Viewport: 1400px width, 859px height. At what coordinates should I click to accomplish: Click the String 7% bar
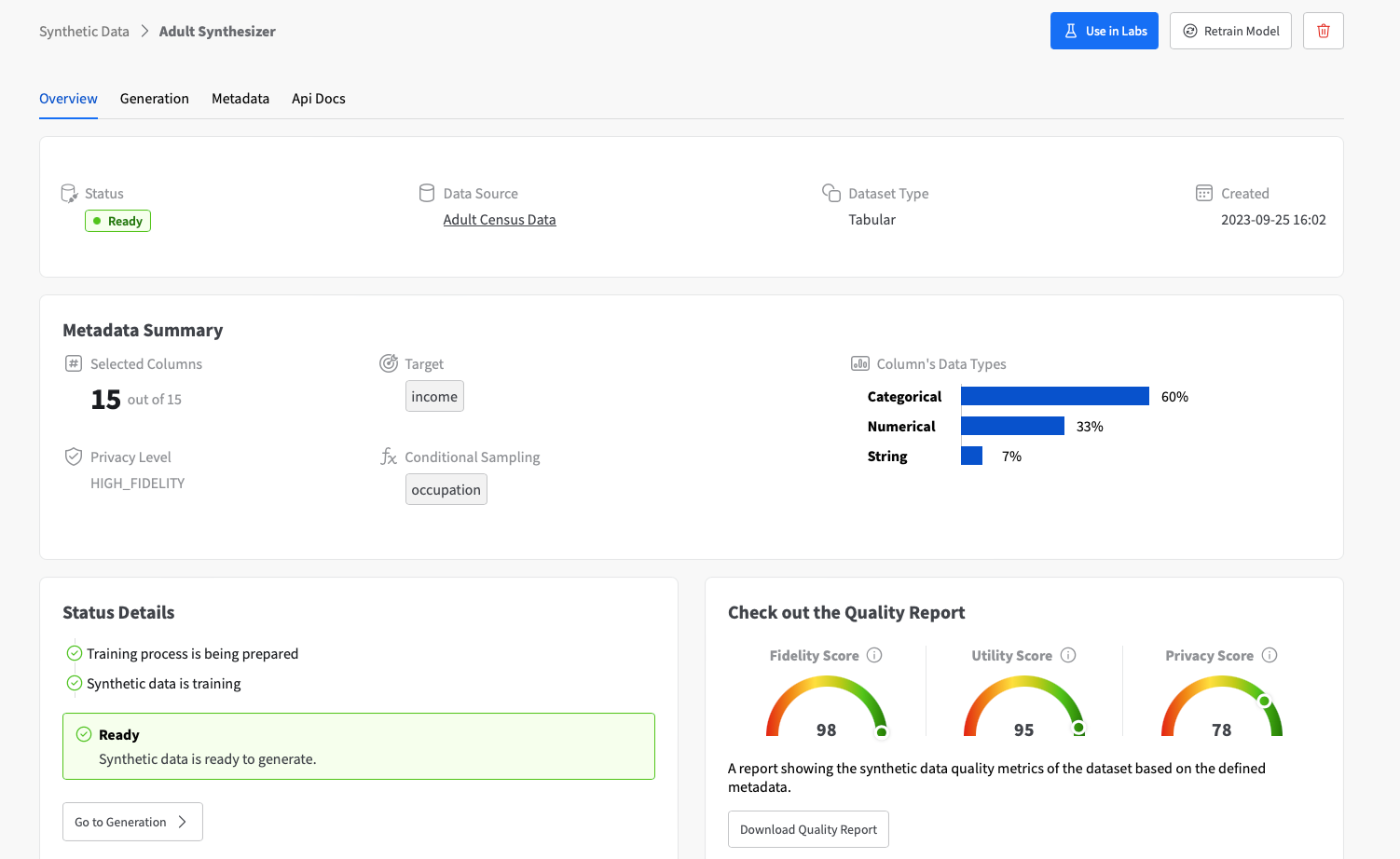[971, 456]
